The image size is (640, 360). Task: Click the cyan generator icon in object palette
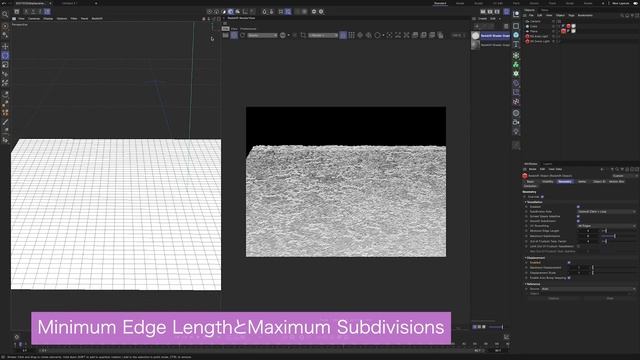(516, 35)
